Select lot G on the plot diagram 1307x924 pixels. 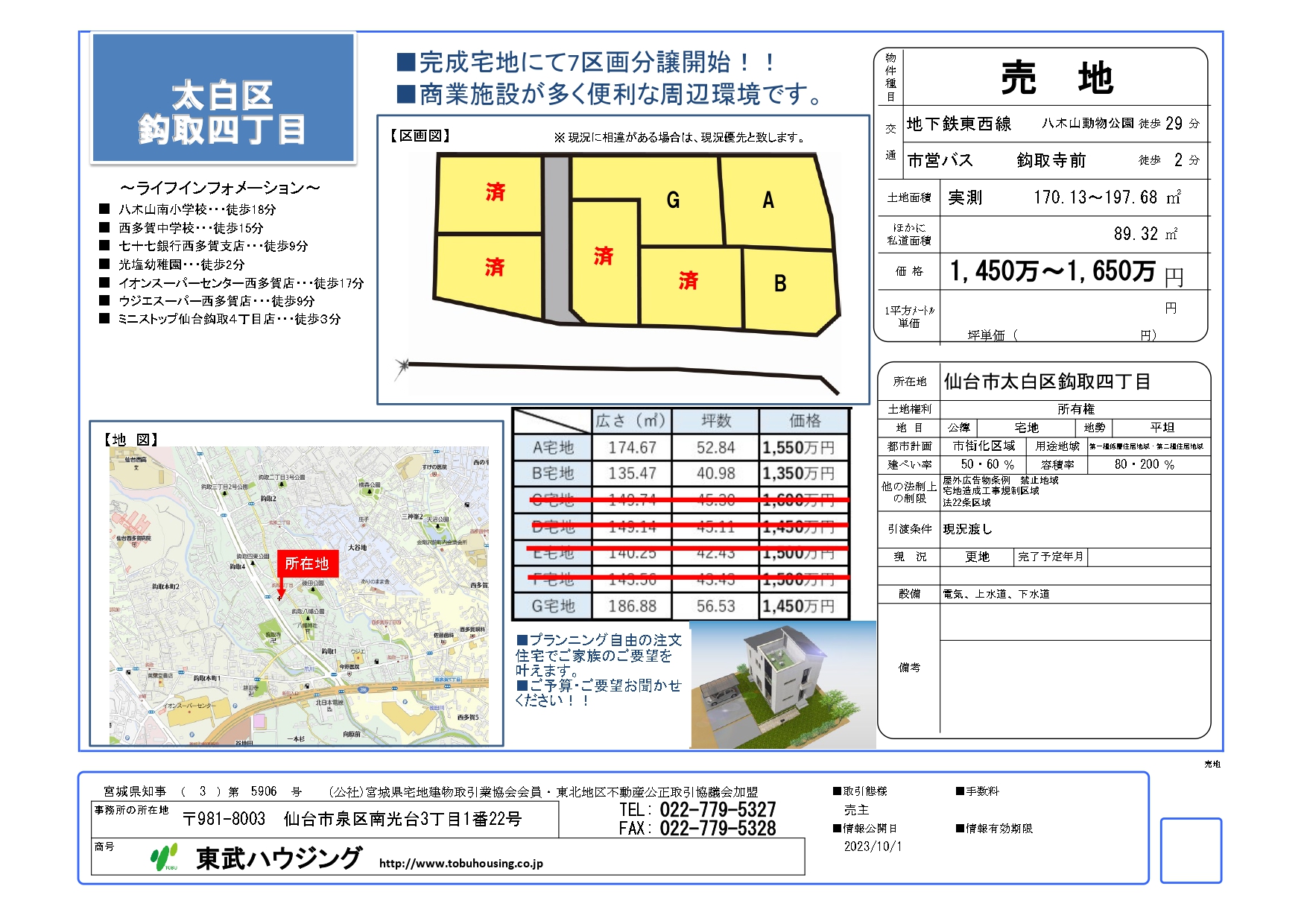coord(672,200)
